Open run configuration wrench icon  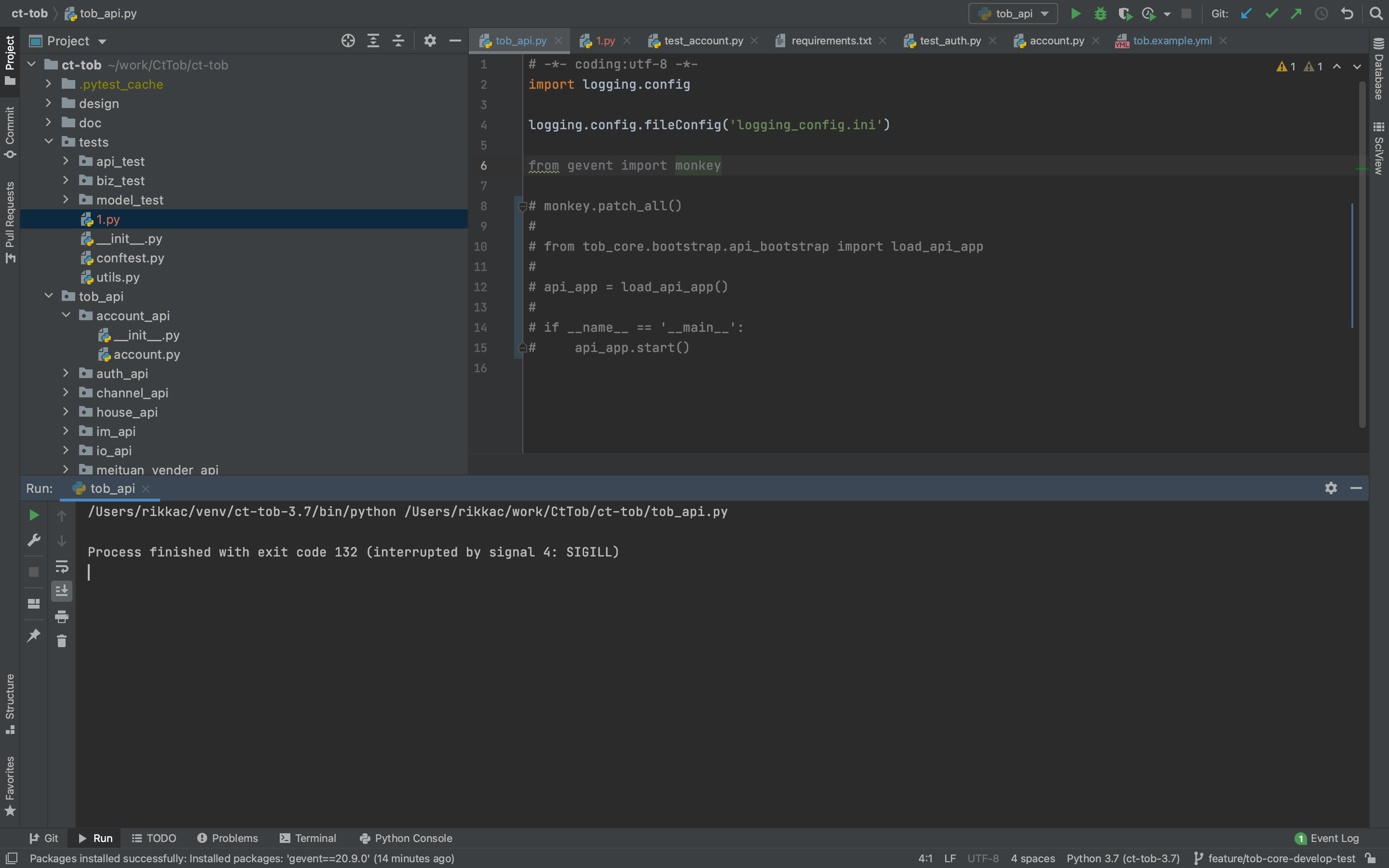34,540
